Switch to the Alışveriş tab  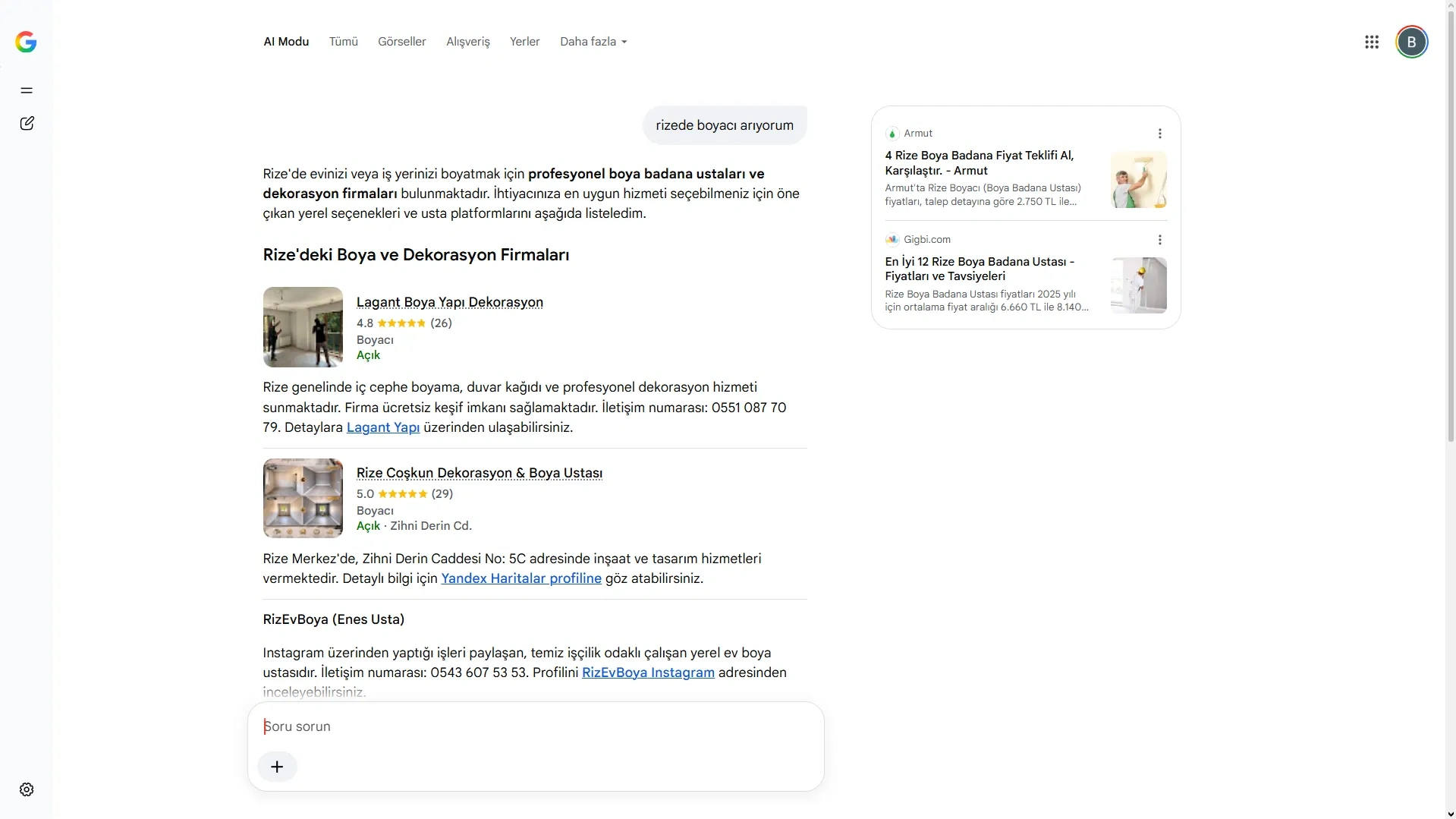(x=468, y=42)
